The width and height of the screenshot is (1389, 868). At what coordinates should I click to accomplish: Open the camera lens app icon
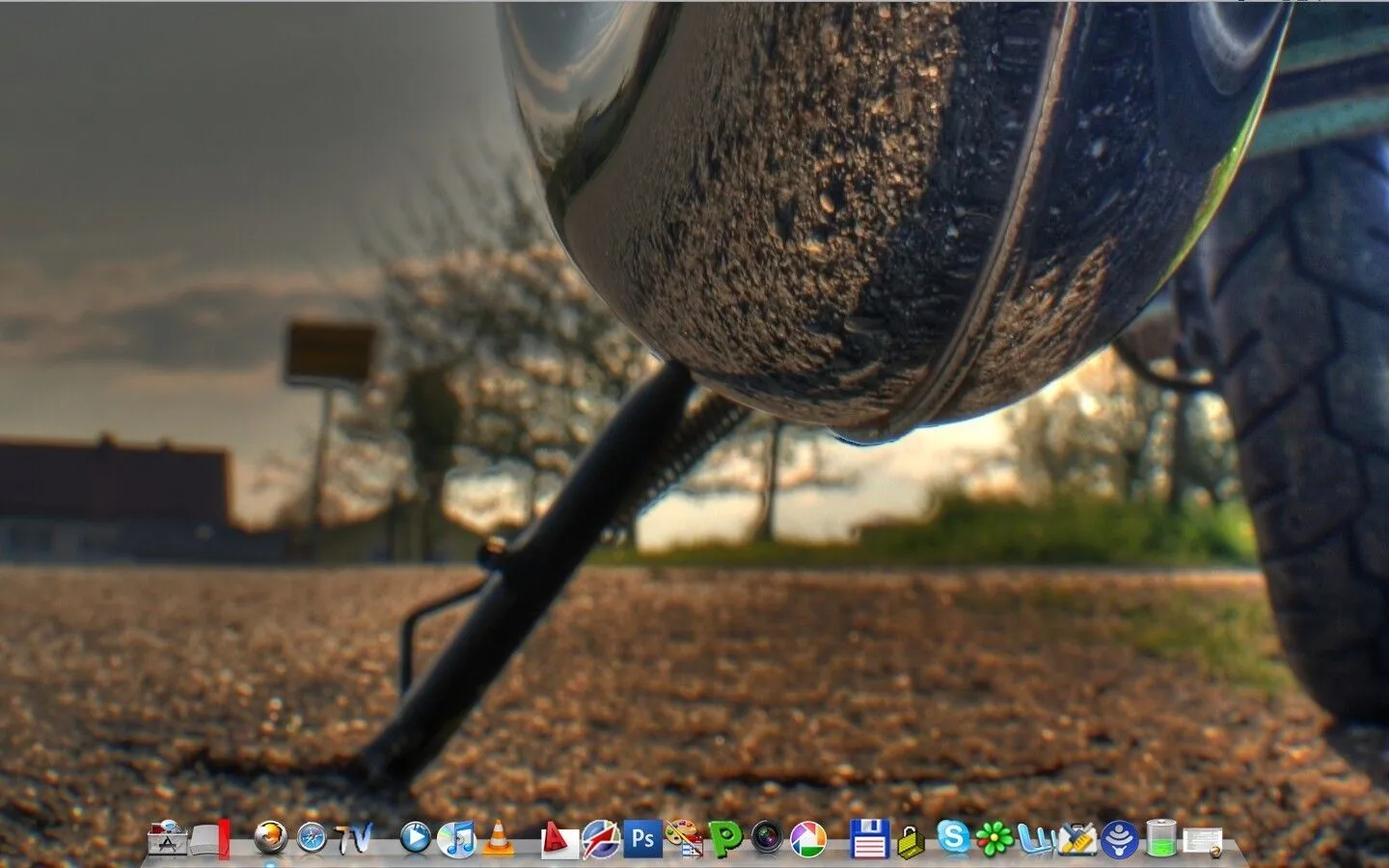767,838
